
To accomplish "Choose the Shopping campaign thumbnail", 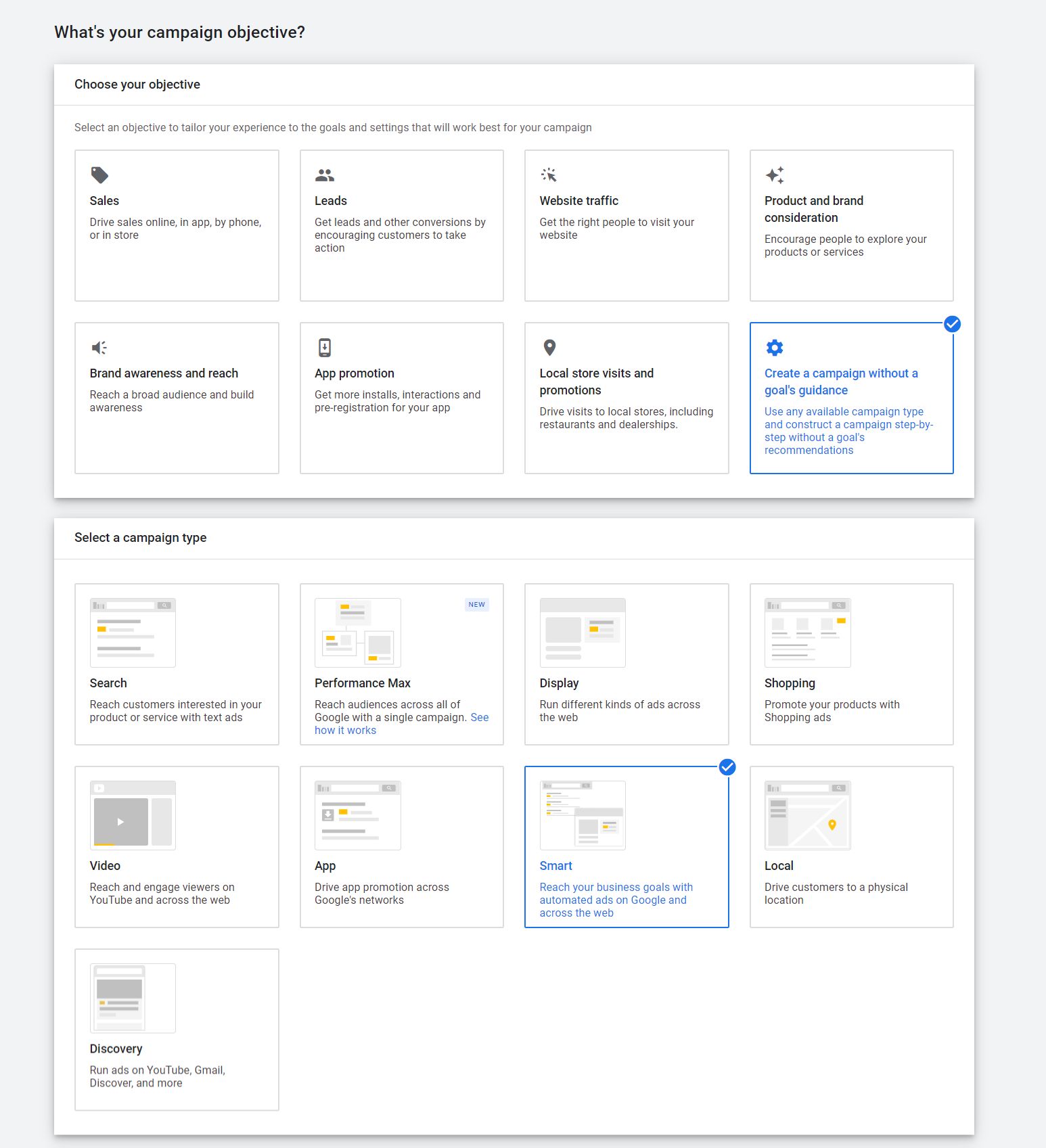I will tap(807, 633).
